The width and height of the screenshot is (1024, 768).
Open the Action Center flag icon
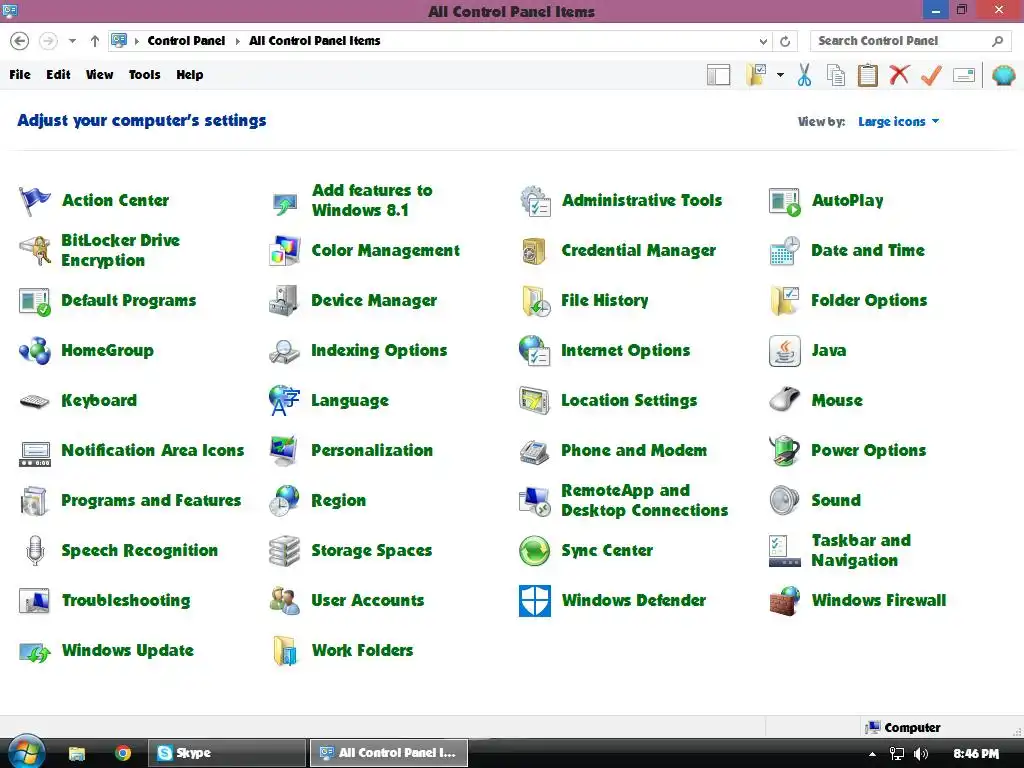pyautogui.click(x=34, y=200)
